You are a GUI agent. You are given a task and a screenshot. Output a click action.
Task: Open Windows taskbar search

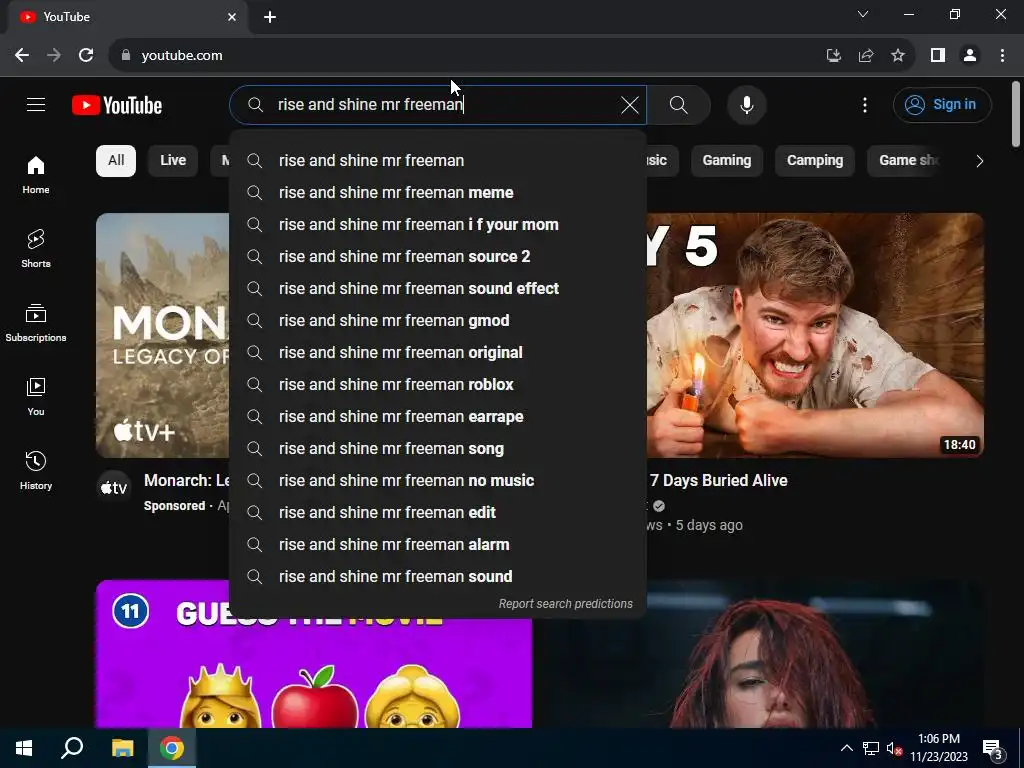coord(72,748)
